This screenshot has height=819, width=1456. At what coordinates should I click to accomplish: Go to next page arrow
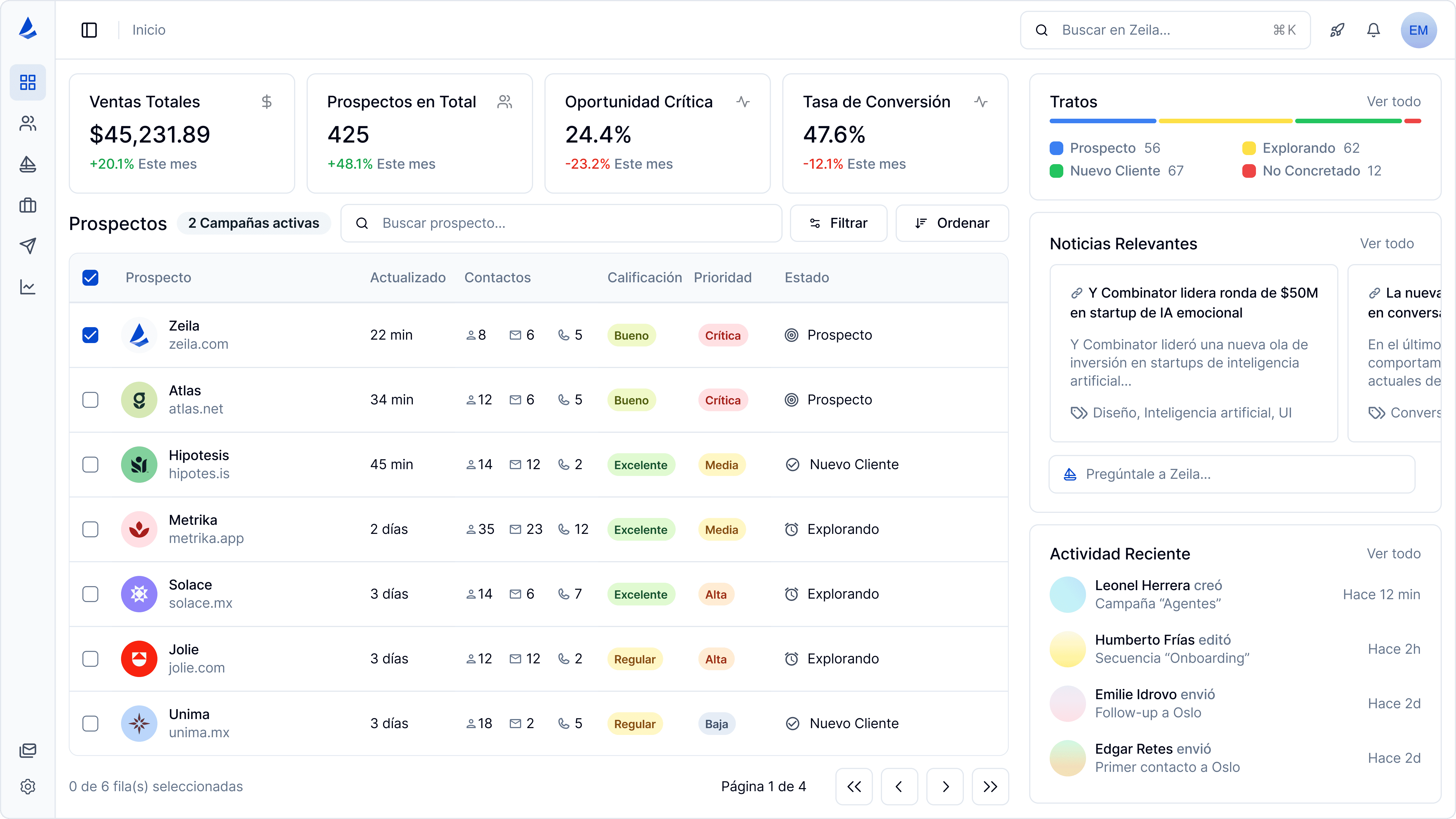pos(945,786)
